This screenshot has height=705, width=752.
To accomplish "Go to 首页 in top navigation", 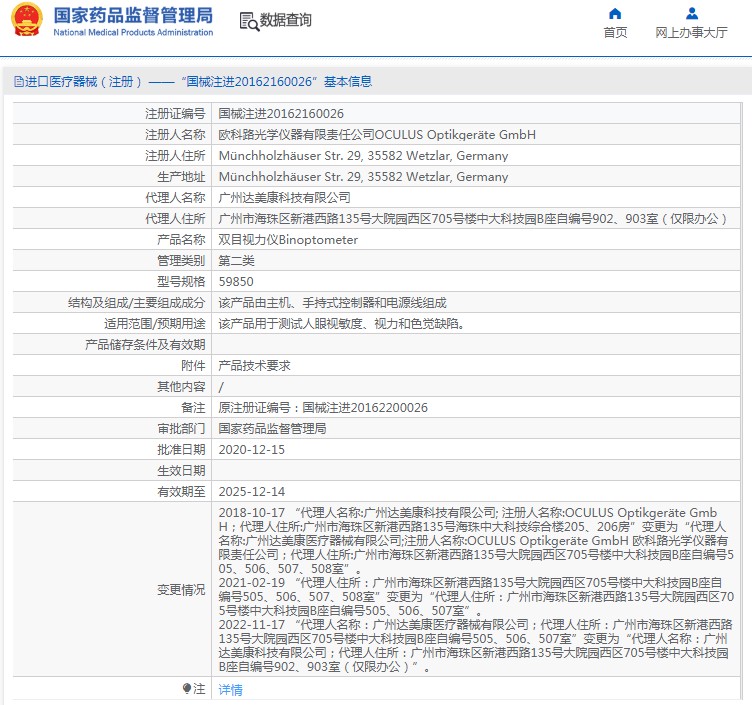I will point(615,33).
